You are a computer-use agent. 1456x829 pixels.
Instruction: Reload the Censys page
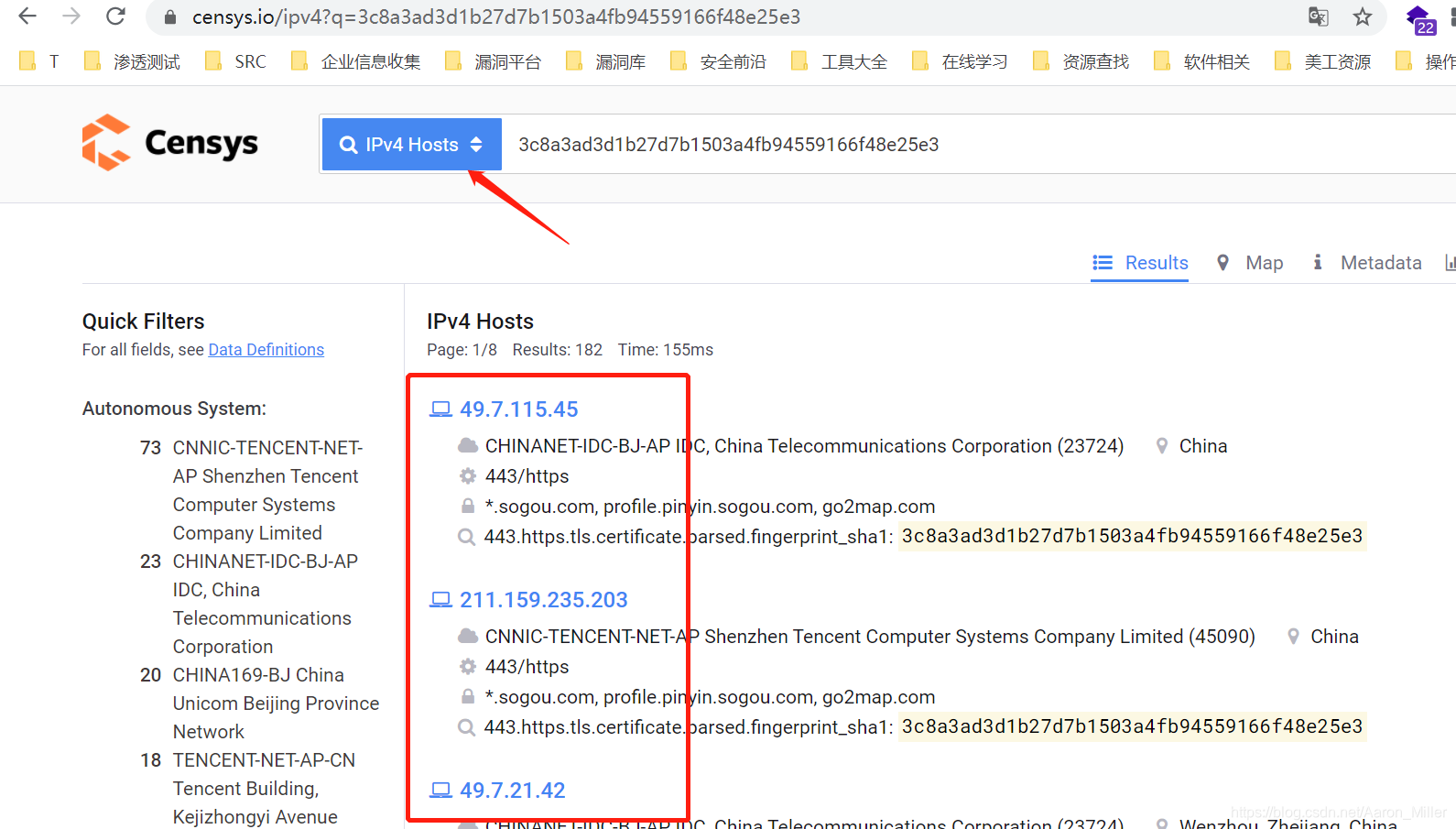click(x=115, y=16)
